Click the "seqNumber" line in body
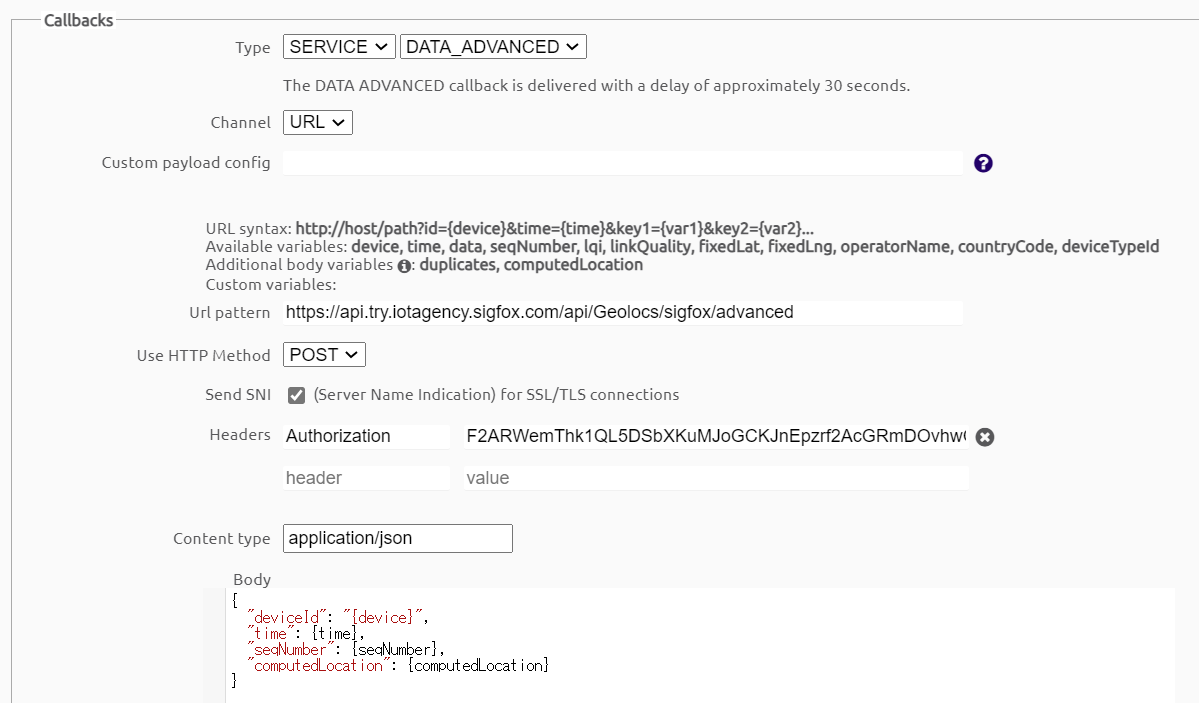 click(346, 649)
